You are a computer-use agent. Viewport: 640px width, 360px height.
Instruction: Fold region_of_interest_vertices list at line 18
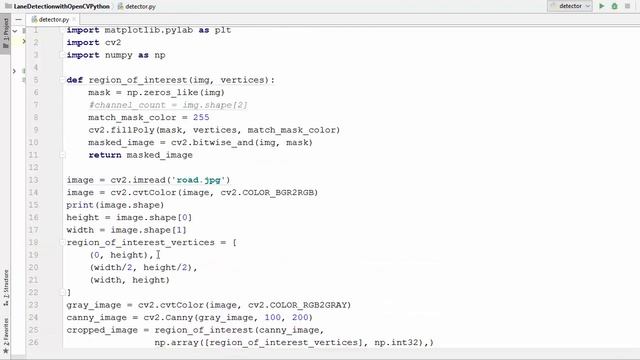62,242
